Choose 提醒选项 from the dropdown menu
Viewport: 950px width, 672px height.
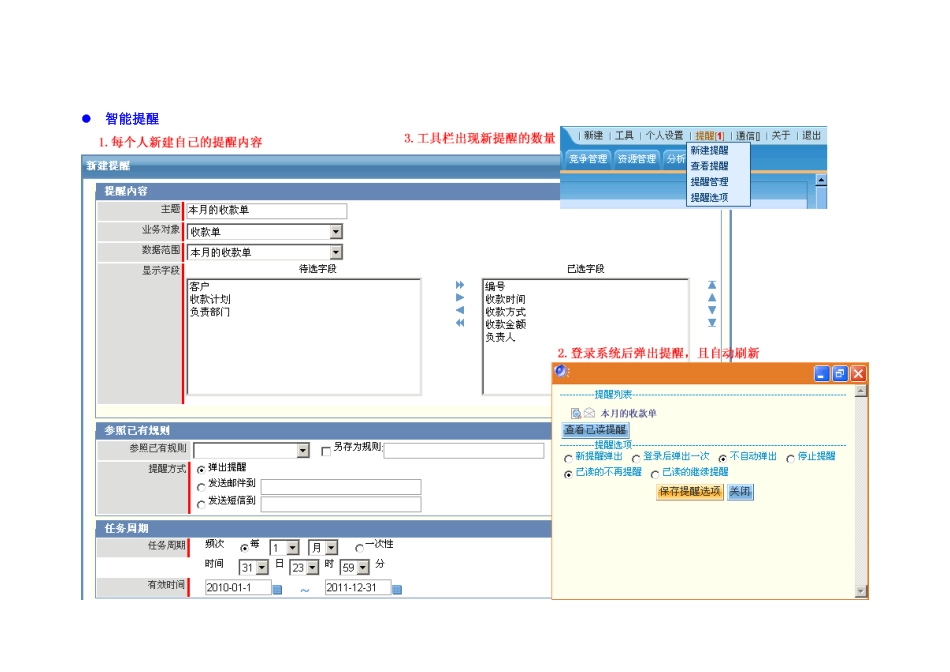click(709, 198)
